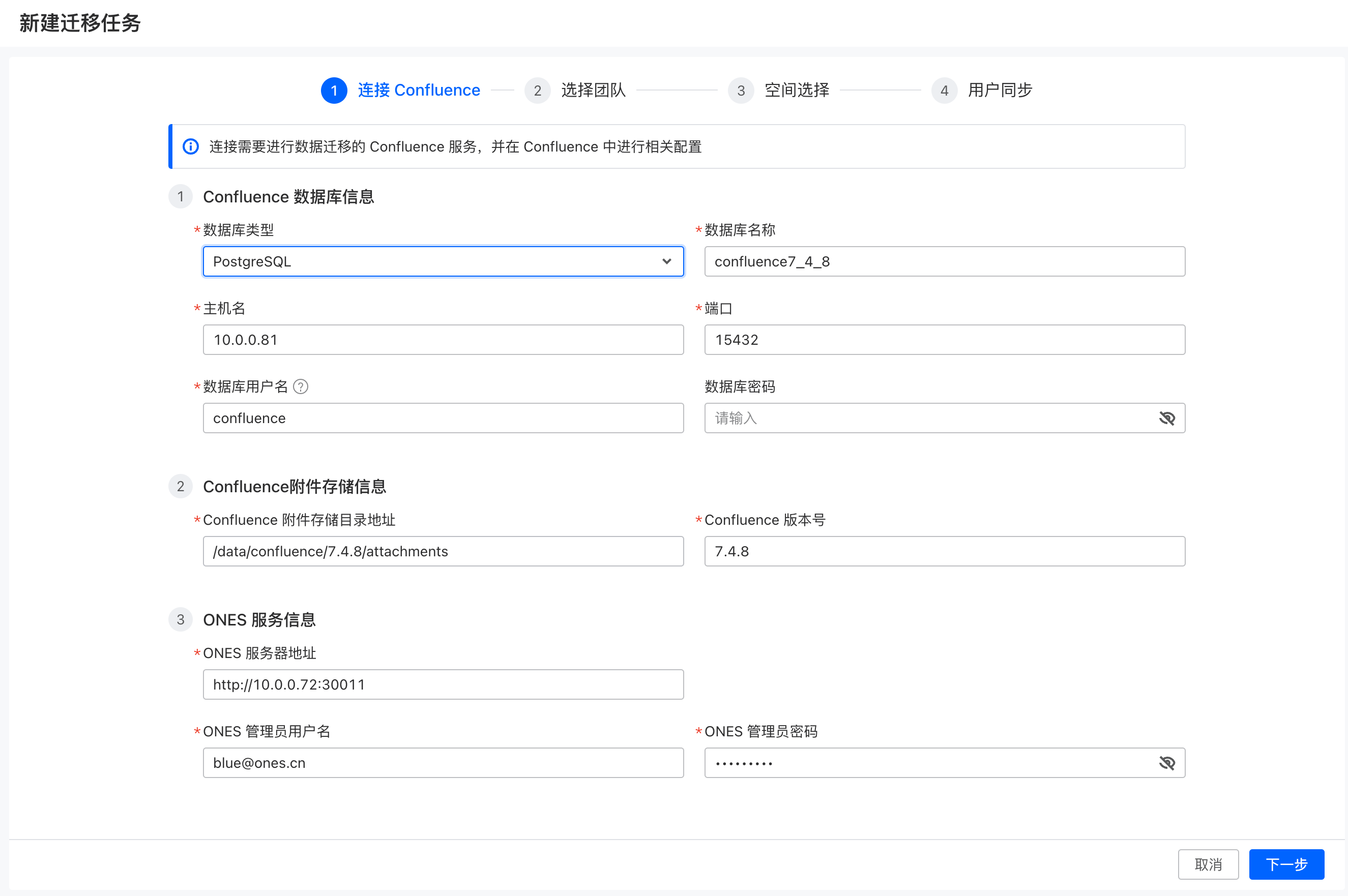
Task: Click the 数据库类型 label
Action: point(239,230)
